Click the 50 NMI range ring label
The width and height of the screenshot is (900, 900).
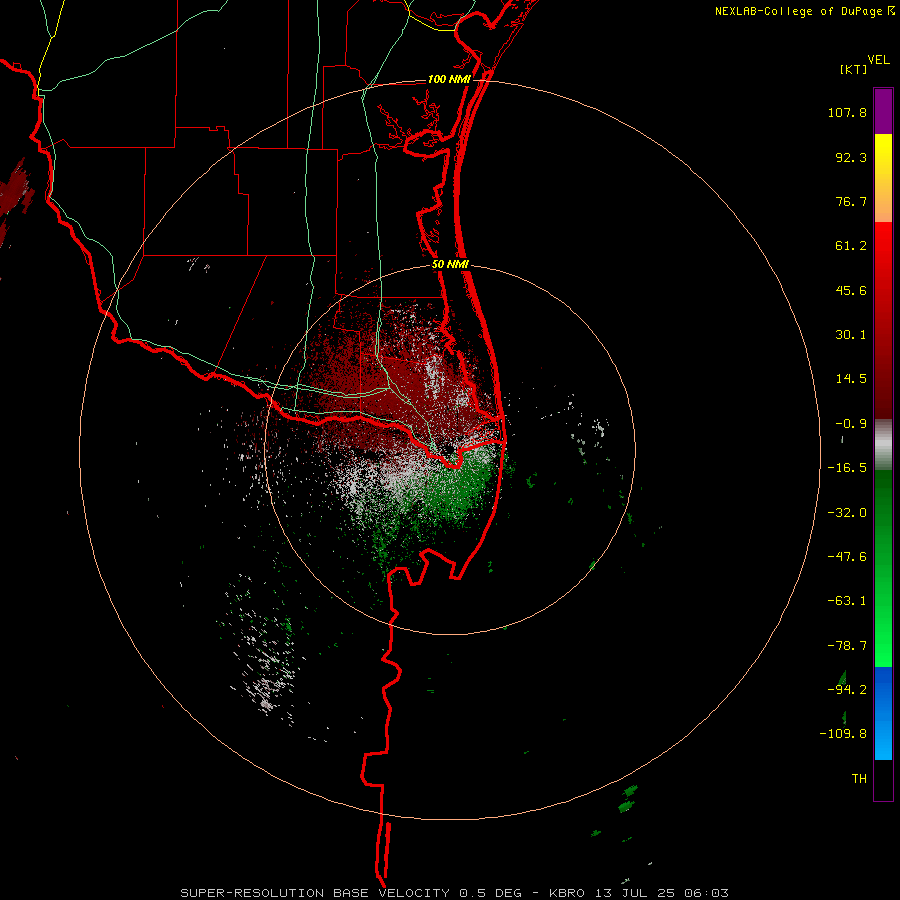[x=450, y=264]
